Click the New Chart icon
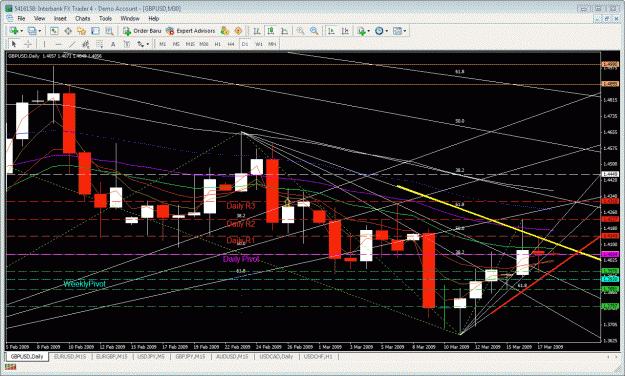 pos(13,31)
